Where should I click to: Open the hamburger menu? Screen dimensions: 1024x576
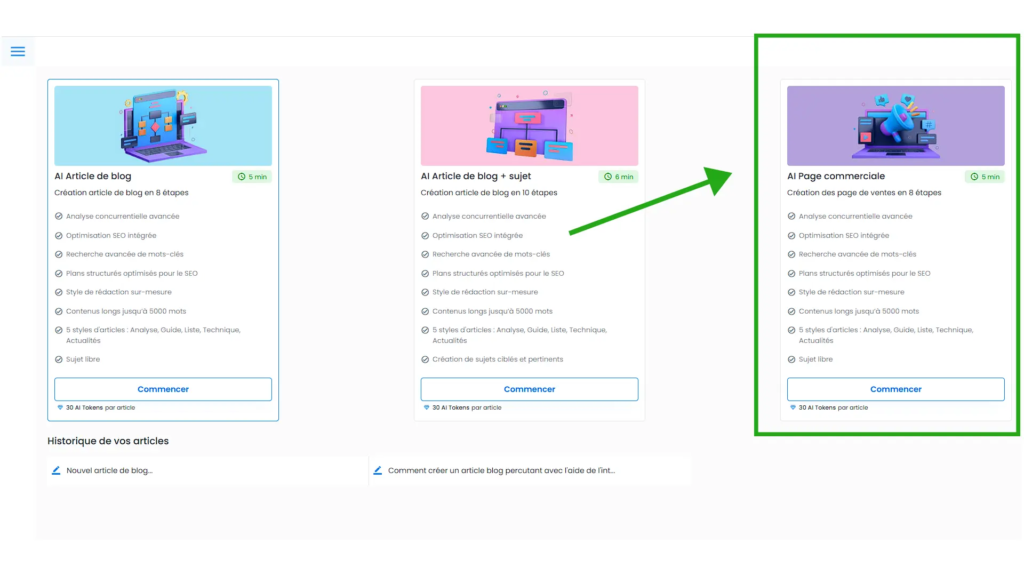click(x=18, y=52)
